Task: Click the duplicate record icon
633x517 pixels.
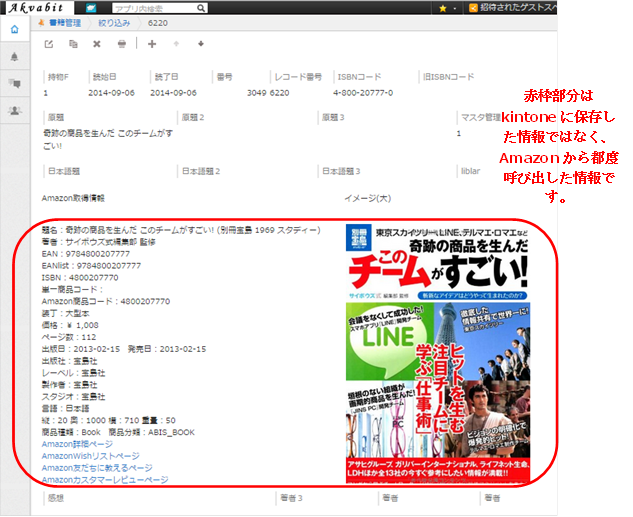Action: click(73, 44)
